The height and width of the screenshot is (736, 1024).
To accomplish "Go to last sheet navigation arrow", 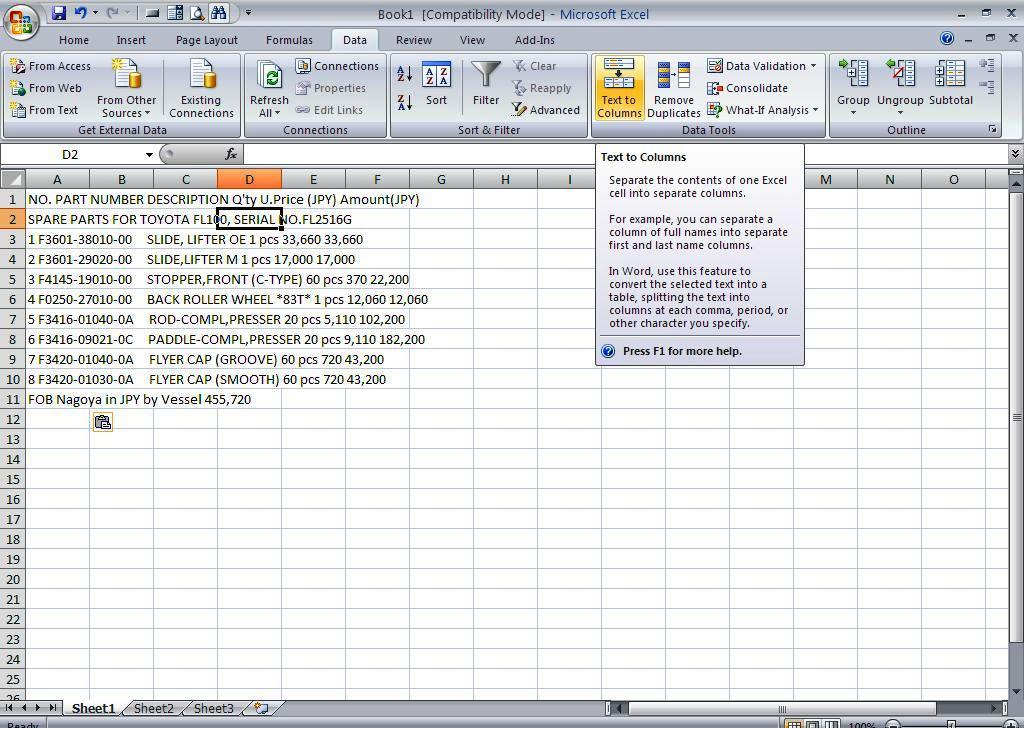I will (52, 708).
